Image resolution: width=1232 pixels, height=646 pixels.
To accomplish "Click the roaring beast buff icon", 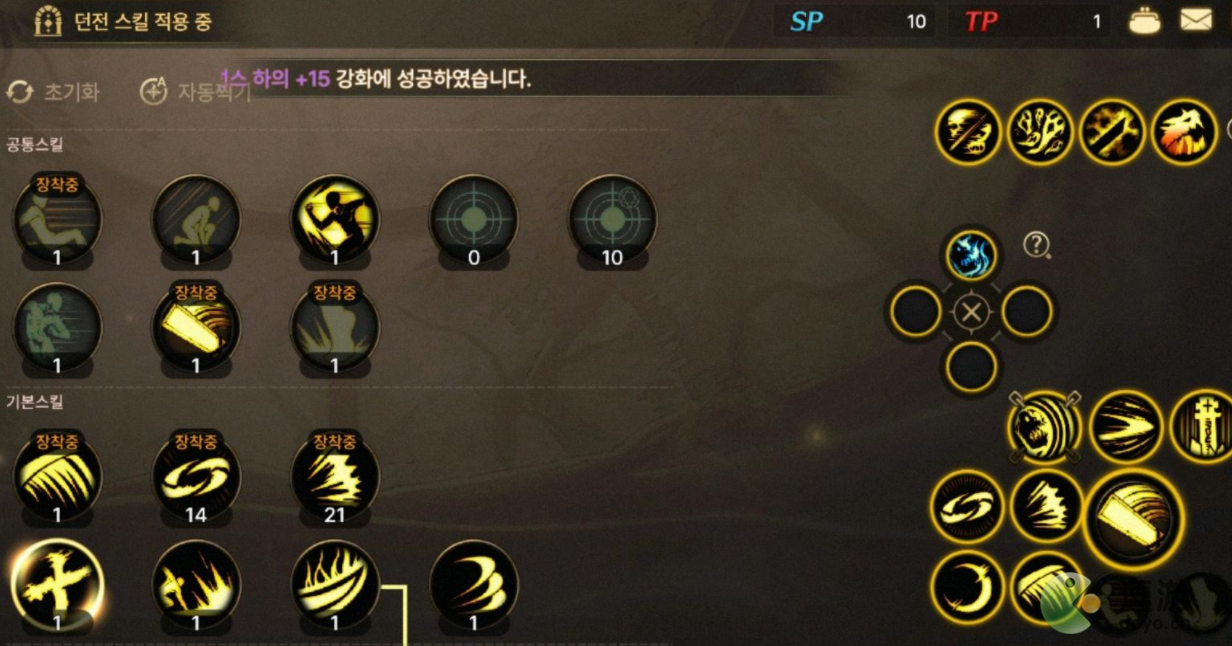I will 1184,132.
